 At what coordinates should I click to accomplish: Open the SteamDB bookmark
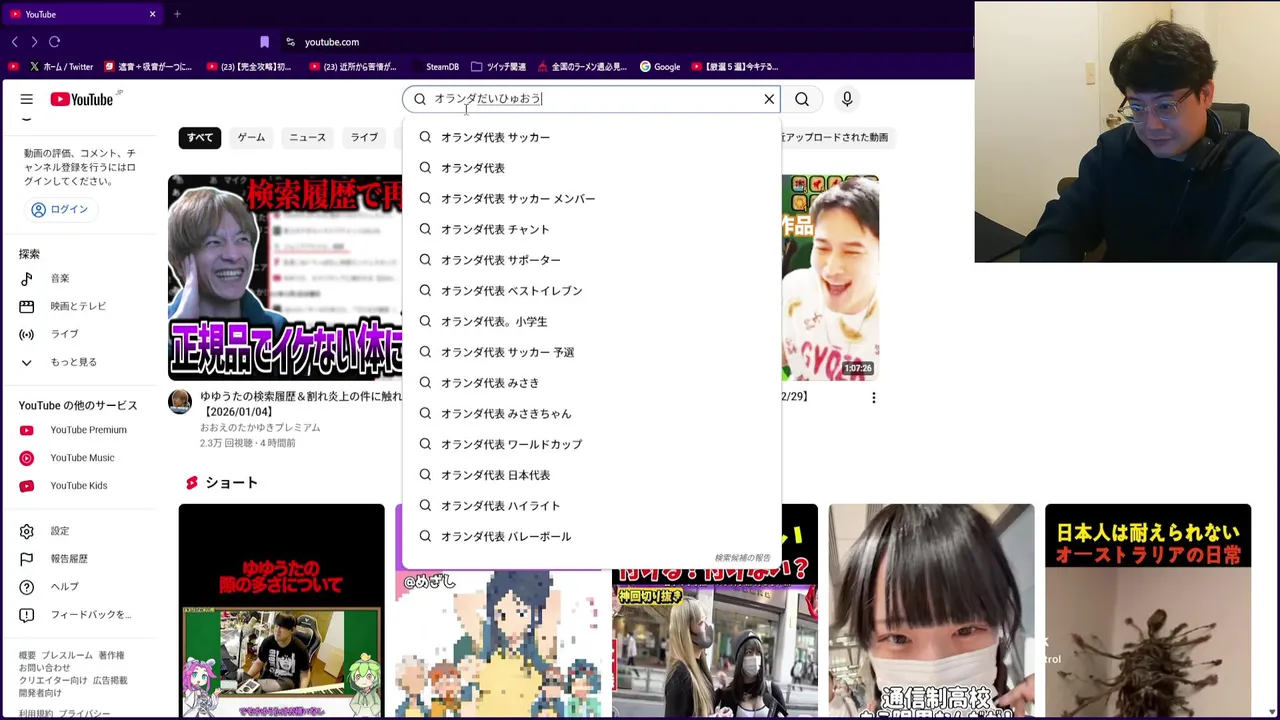click(x=435, y=67)
